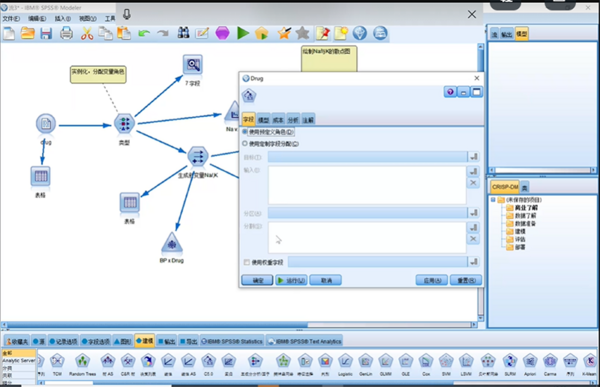Open the field picker for weight field
The image size is (600, 387).
(474, 262)
